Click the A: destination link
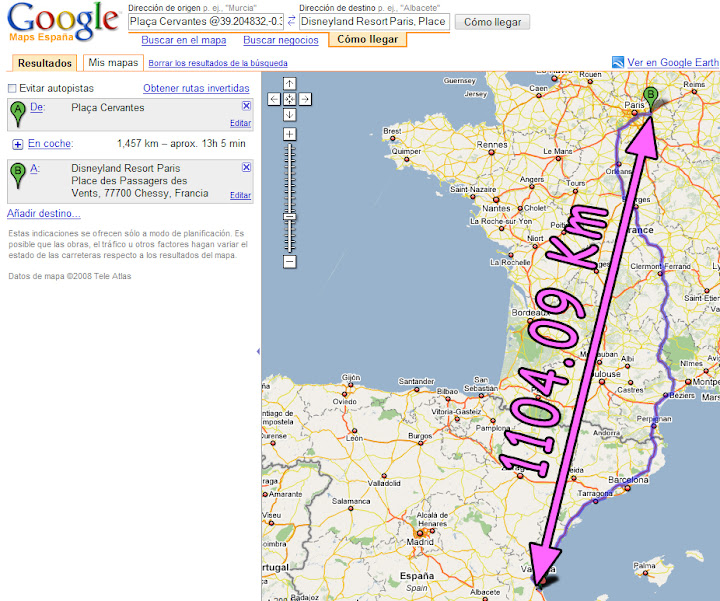The width and height of the screenshot is (720, 601). 34,169
